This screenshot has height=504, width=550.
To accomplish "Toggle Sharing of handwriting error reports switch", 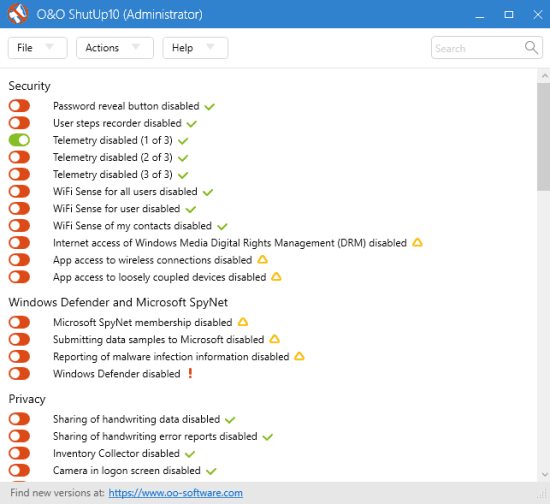I will tap(19, 436).
